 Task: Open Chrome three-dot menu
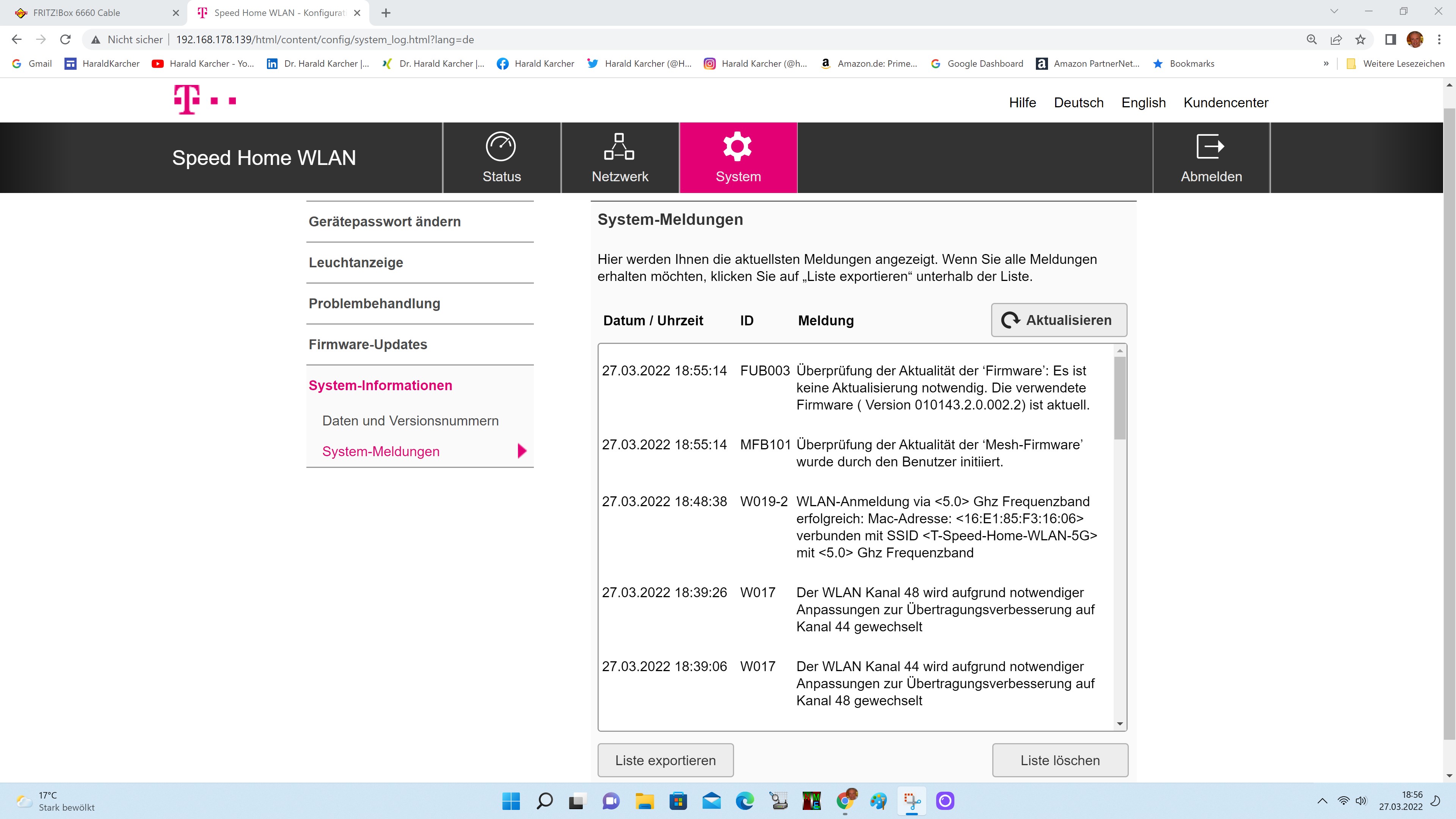pyautogui.click(x=1439, y=39)
